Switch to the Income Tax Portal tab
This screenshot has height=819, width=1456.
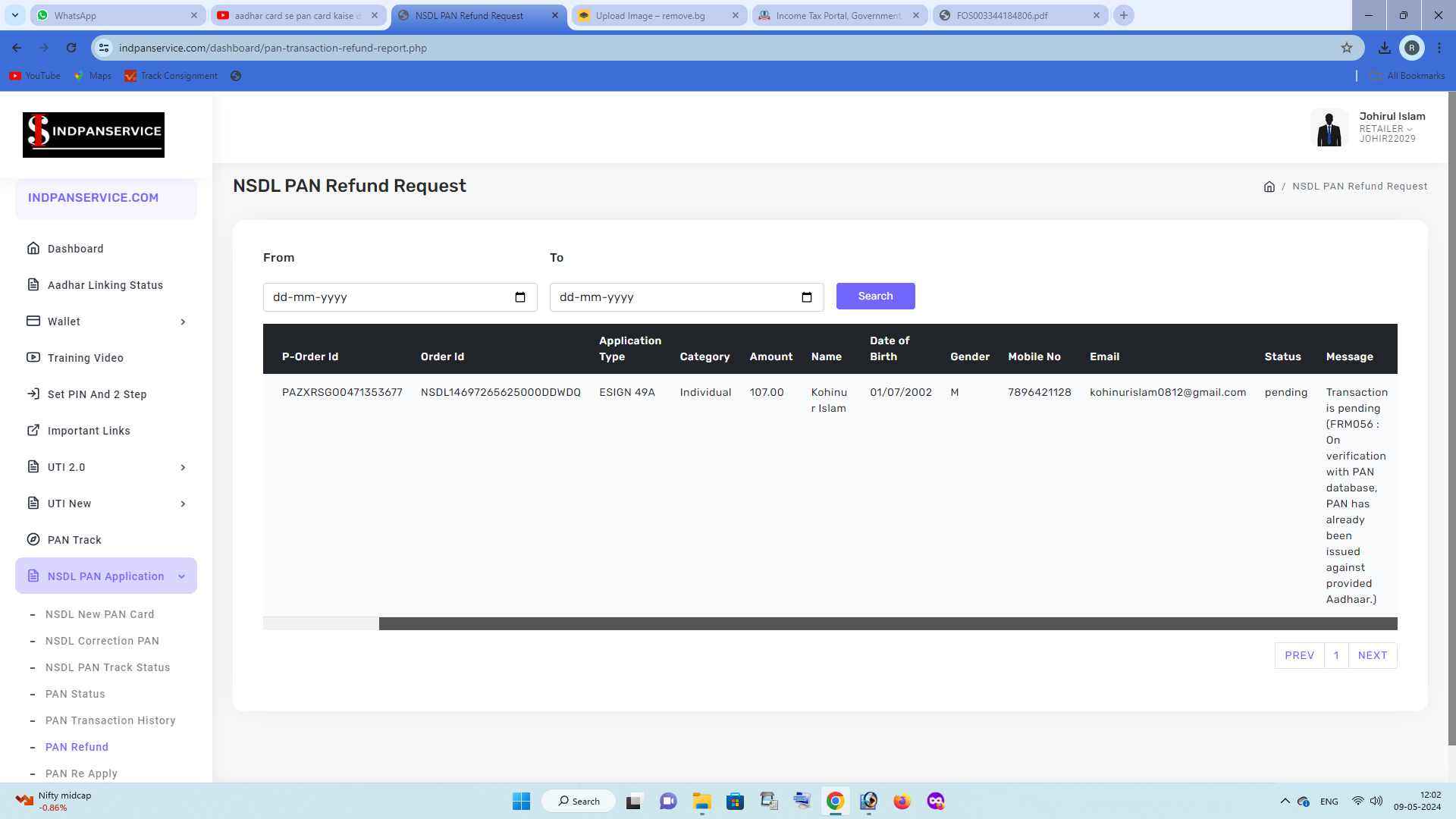tap(838, 15)
